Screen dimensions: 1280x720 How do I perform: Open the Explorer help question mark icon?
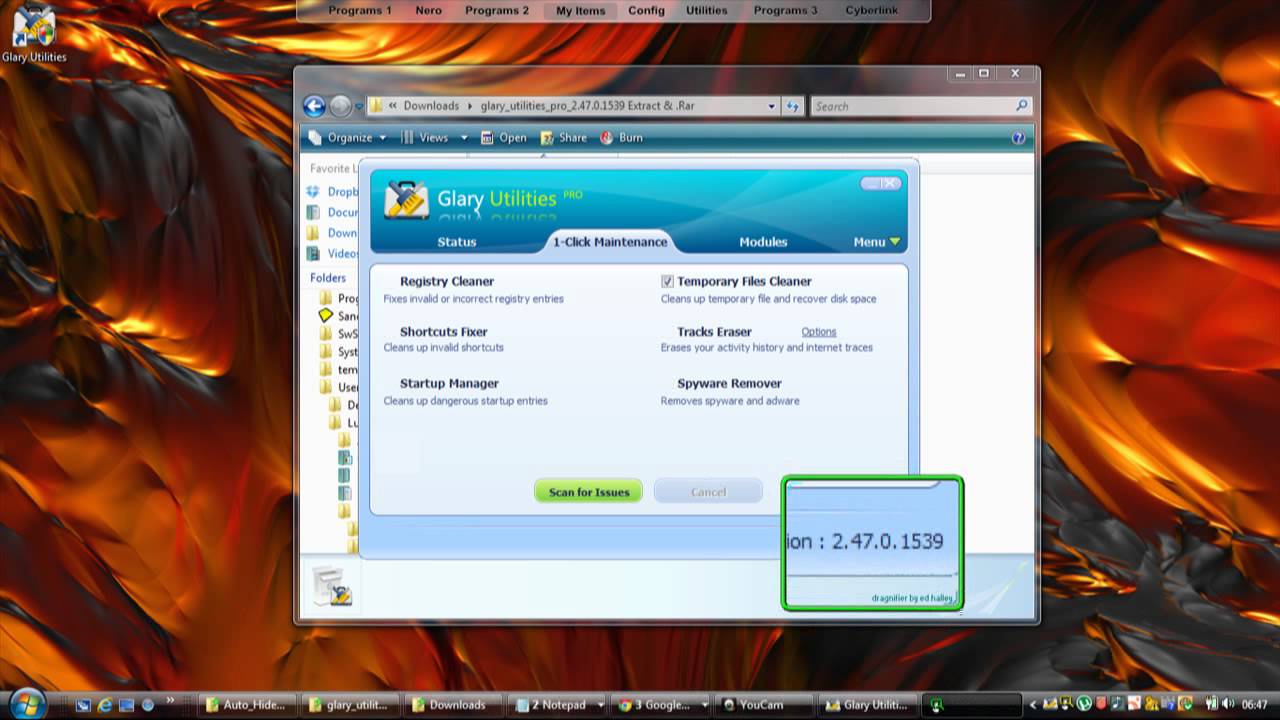(1018, 138)
